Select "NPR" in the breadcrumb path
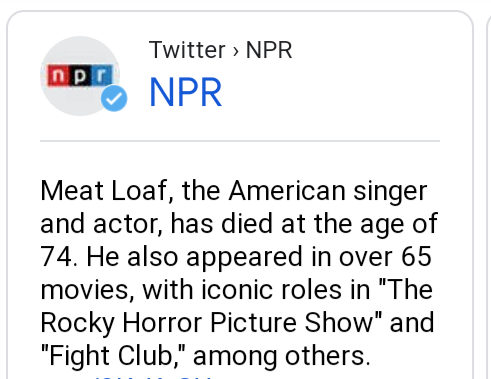The height and width of the screenshot is (379, 491). coord(269,50)
